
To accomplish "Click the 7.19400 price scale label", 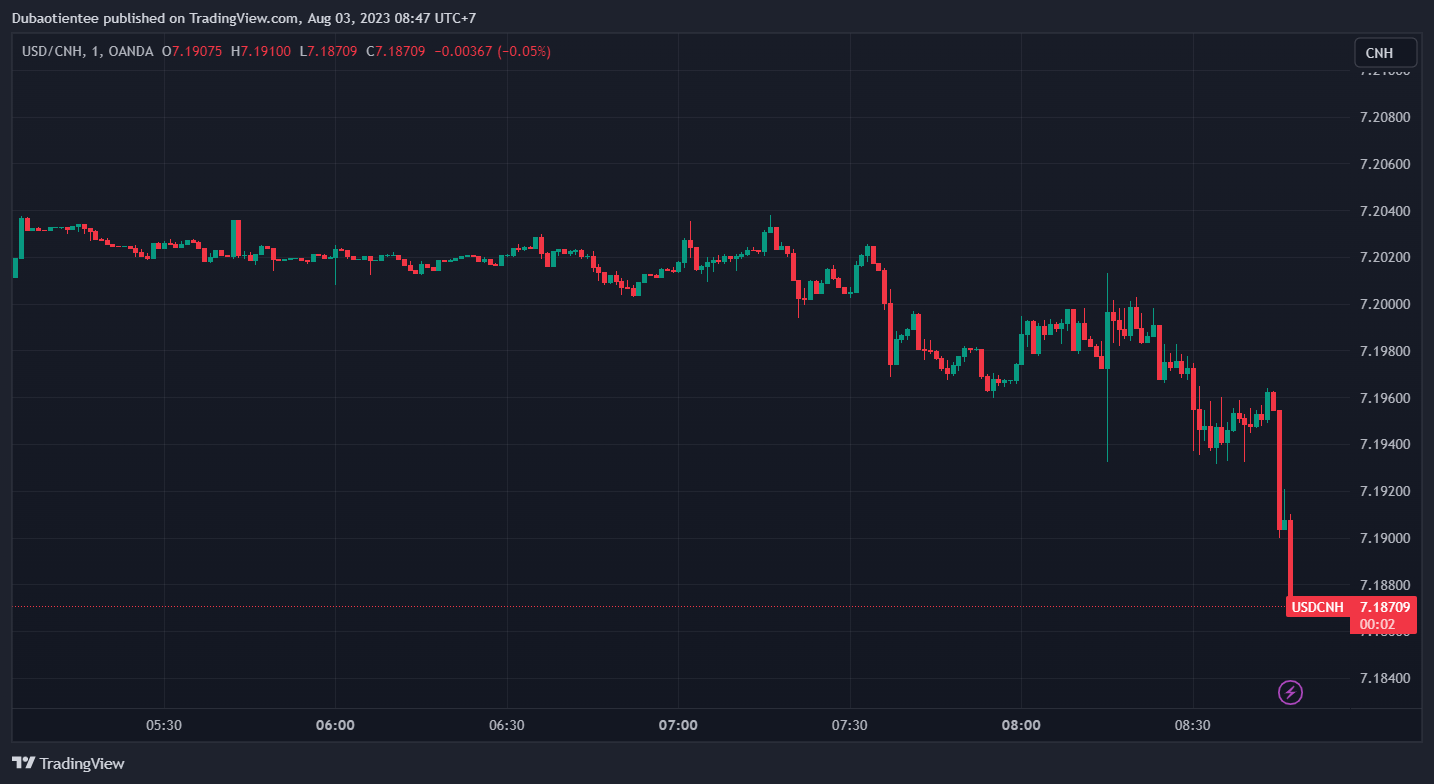I will pyautogui.click(x=1385, y=444).
